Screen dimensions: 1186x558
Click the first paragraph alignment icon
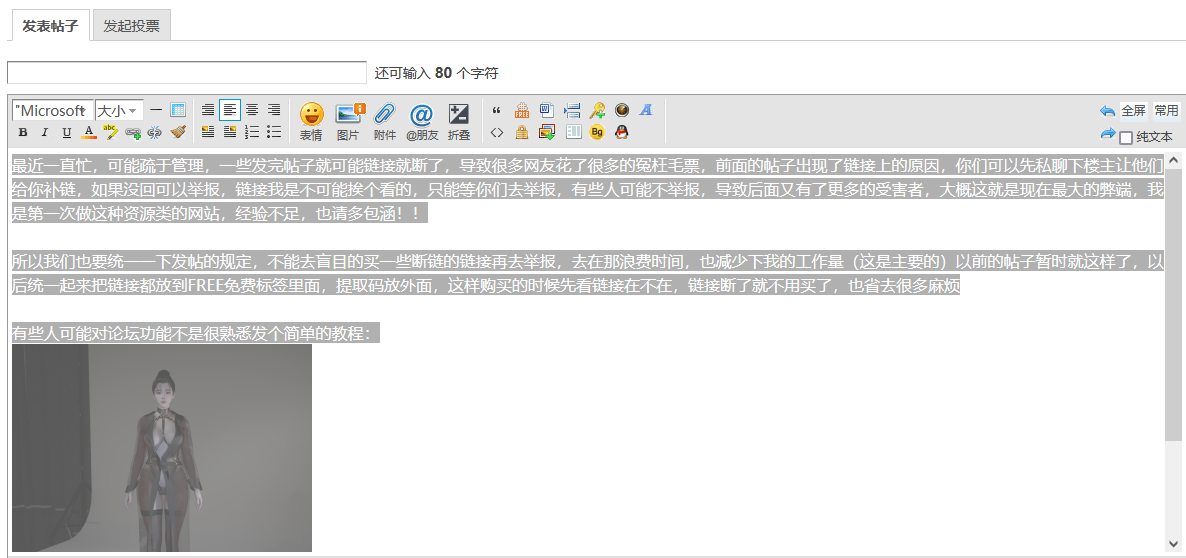tap(208, 110)
